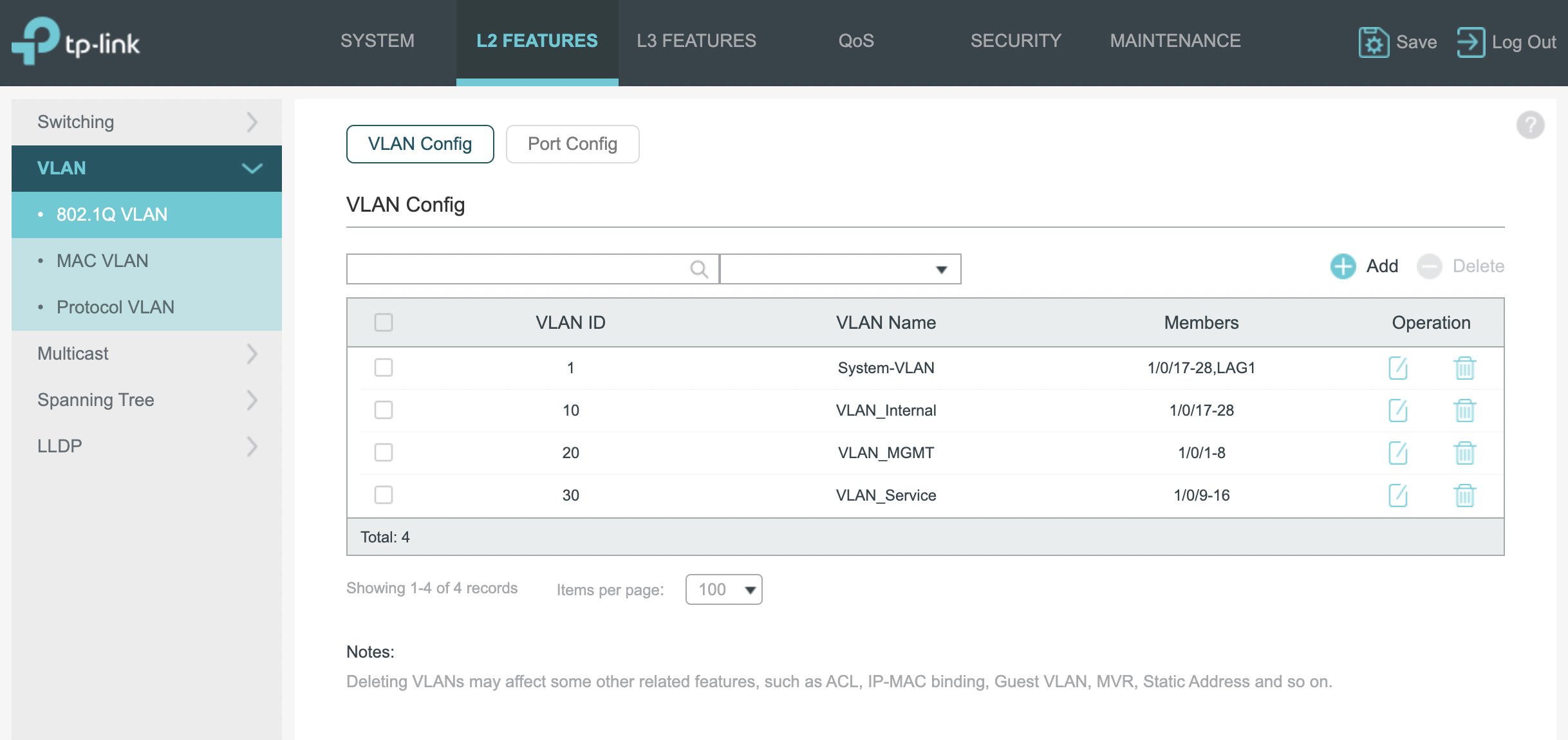Open the SECURITY top menu

click(1016, 41)
